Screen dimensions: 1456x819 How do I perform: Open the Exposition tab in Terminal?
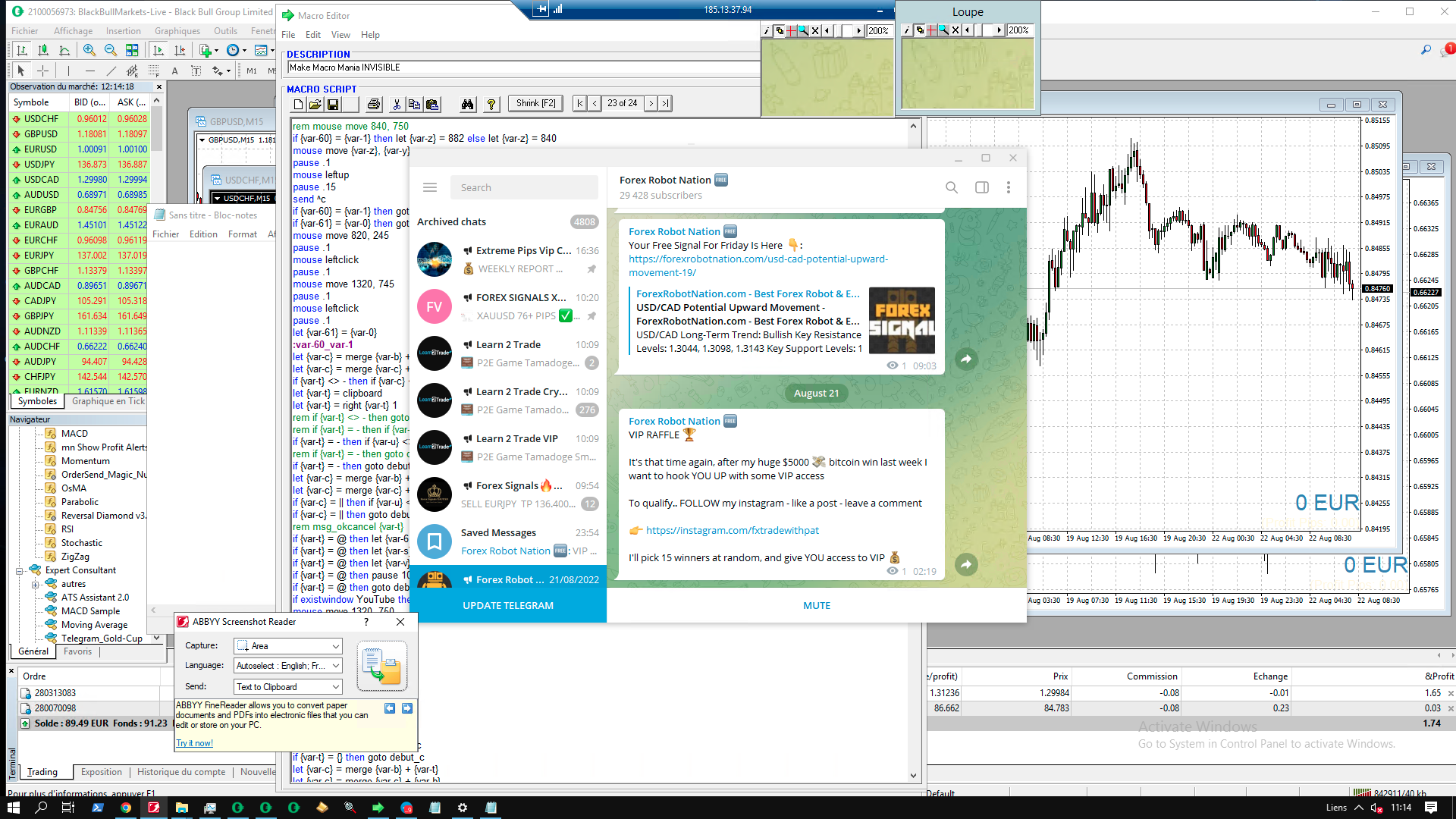(x=101, y=772)
